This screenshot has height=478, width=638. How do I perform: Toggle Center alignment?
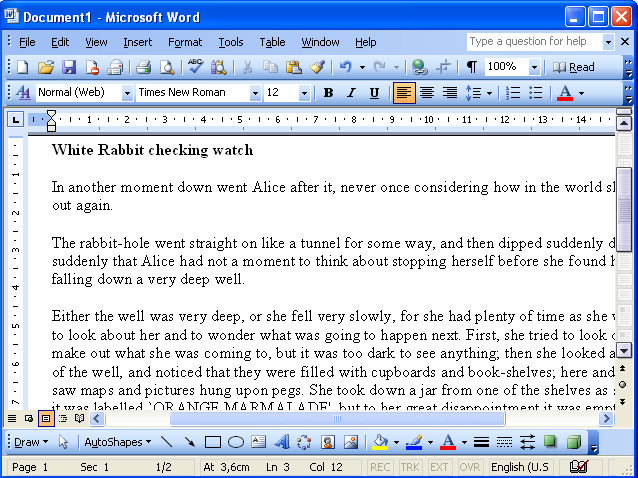[426, 93]
